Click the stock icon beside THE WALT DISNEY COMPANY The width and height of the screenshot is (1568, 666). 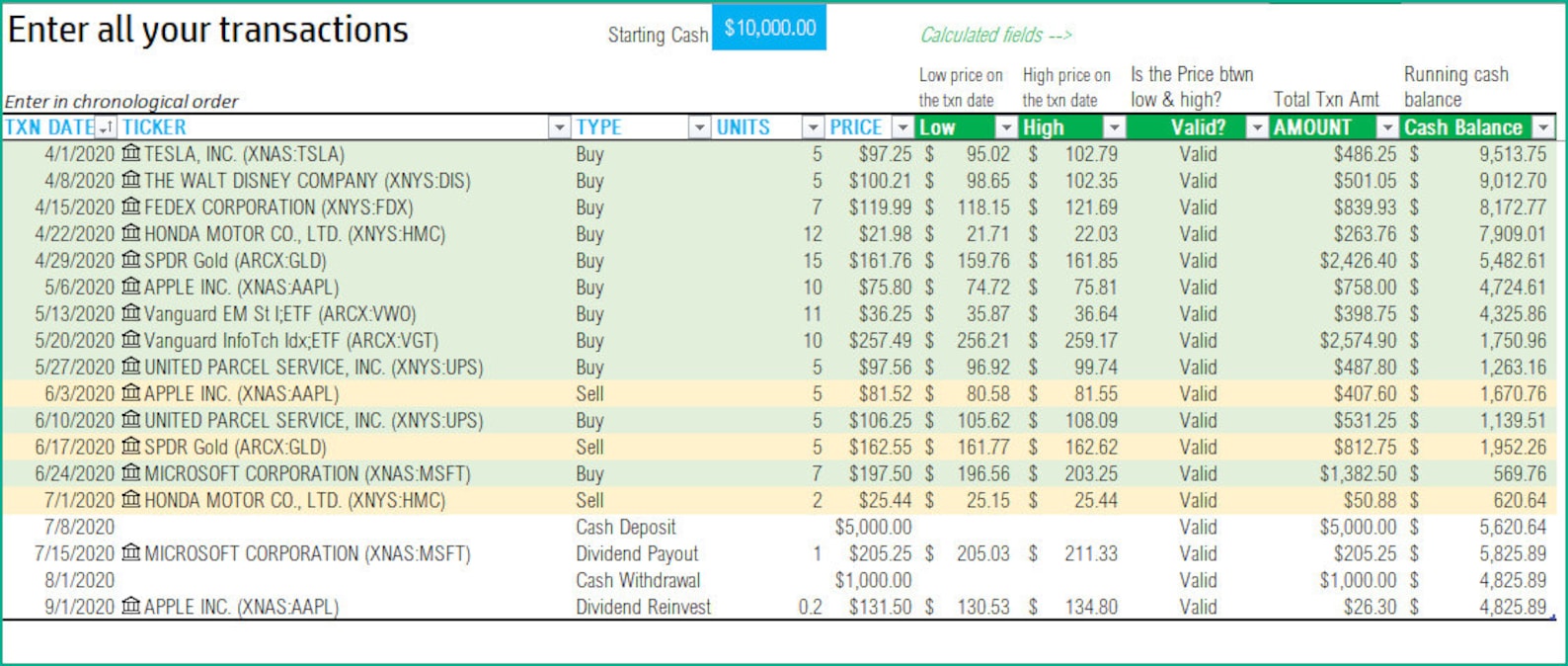pos(131,180)
